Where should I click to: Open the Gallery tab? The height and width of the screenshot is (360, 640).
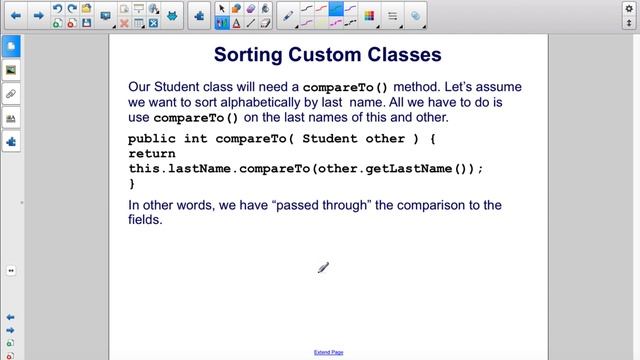click(x=11, y=70)
